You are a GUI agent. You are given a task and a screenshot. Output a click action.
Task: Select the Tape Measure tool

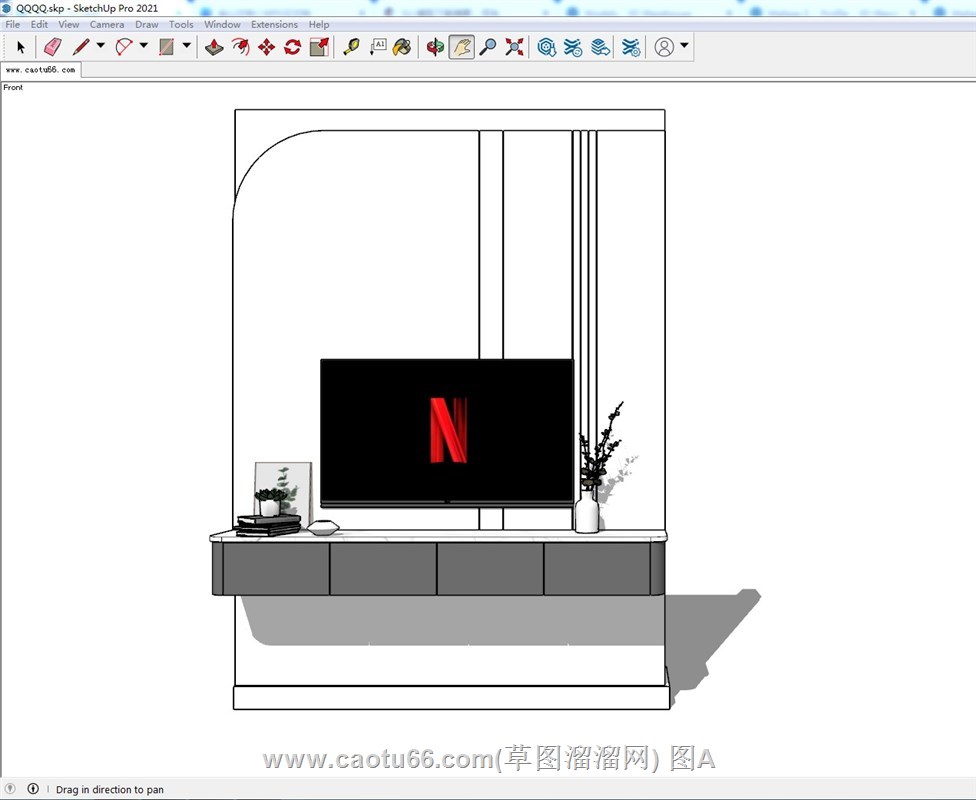pos(351,47)
